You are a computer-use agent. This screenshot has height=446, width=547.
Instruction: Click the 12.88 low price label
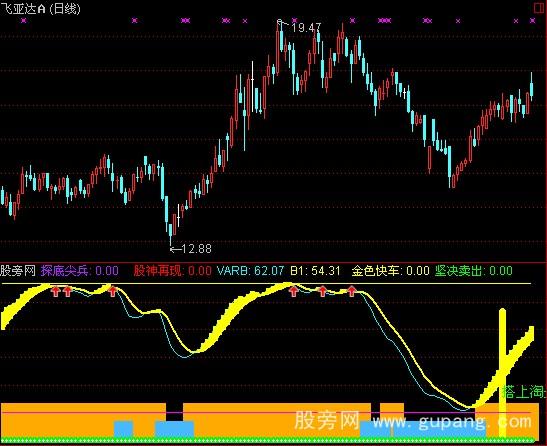coord(196,249)
